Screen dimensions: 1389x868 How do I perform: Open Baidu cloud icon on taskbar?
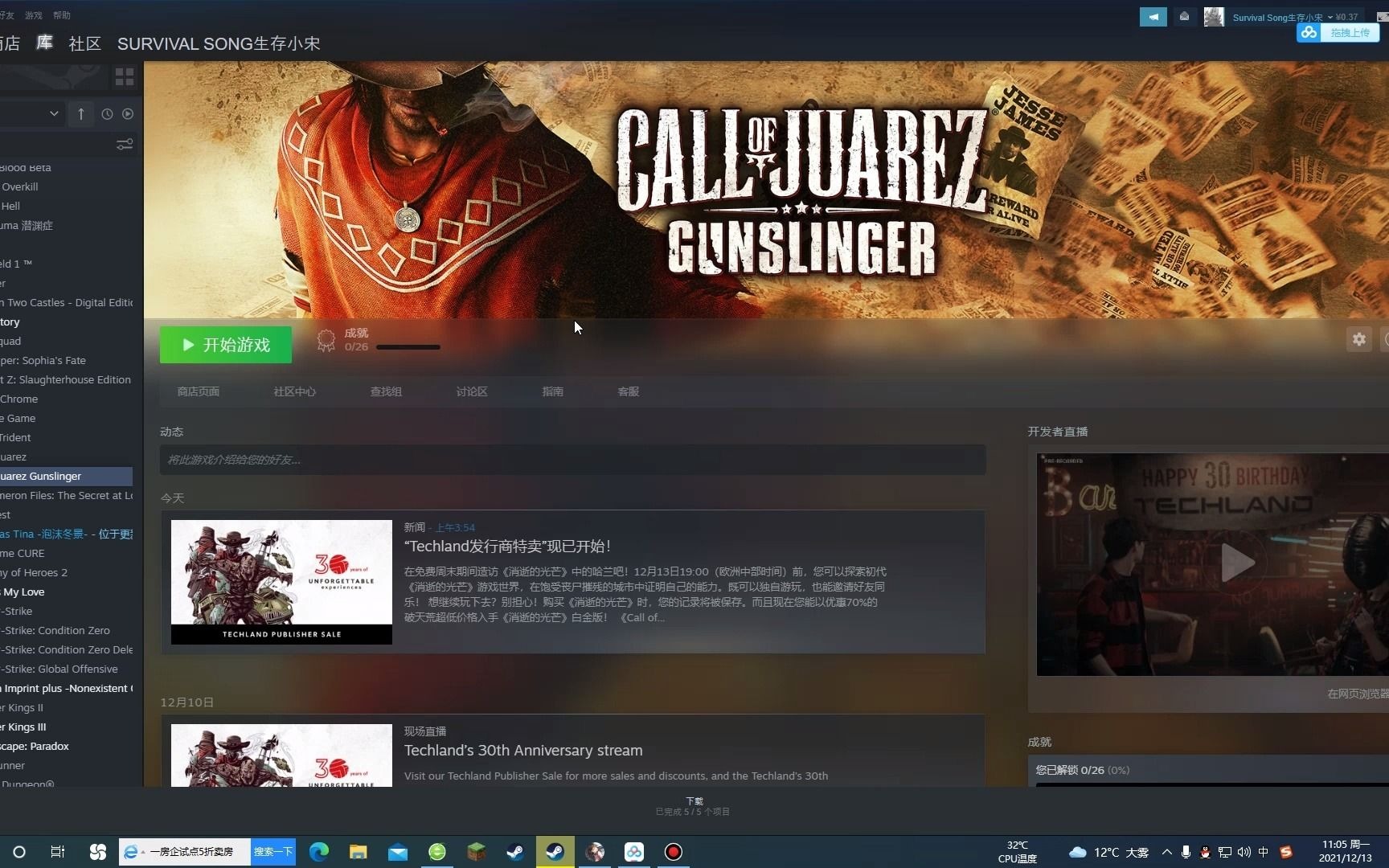click(x=634, y=852)
